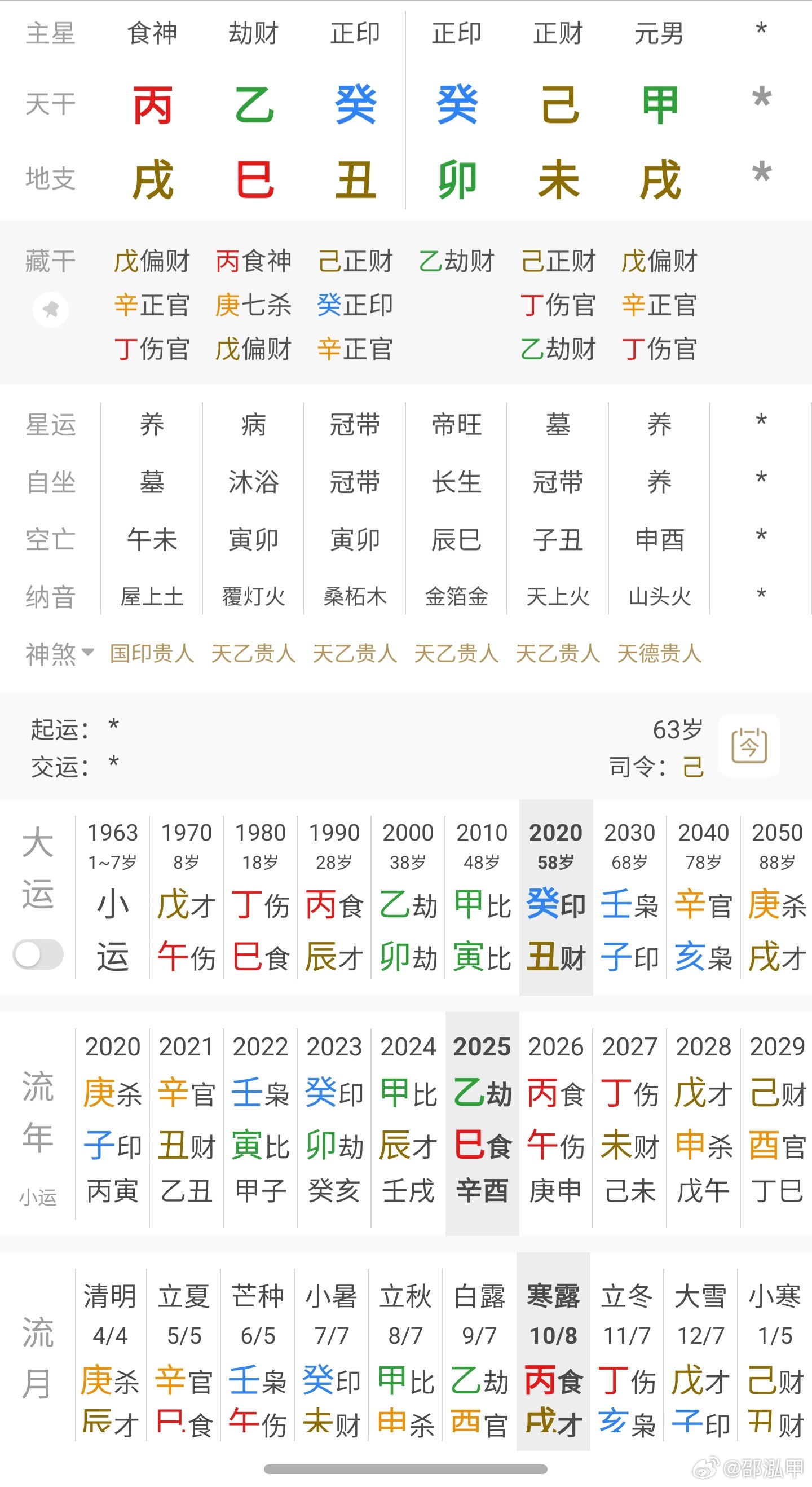Tap 庚七杀 in hidden stems
Viewport: 812px width, 1487px height.
253,305
